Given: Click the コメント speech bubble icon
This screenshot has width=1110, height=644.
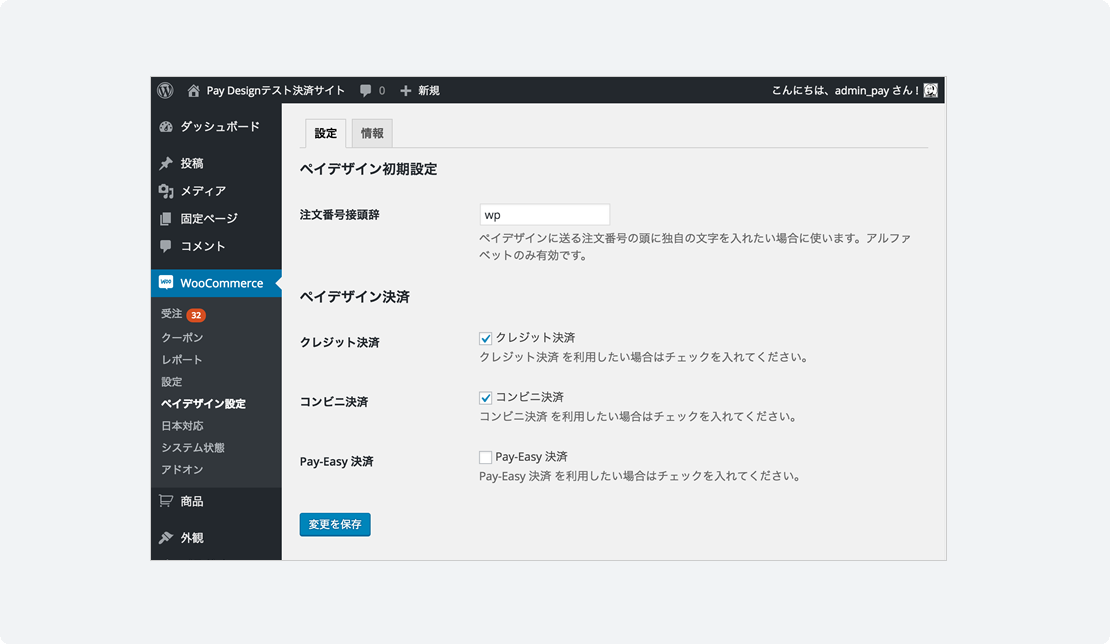Looking at the screenshot, I should pyautogui.click(x=166, y=246).
